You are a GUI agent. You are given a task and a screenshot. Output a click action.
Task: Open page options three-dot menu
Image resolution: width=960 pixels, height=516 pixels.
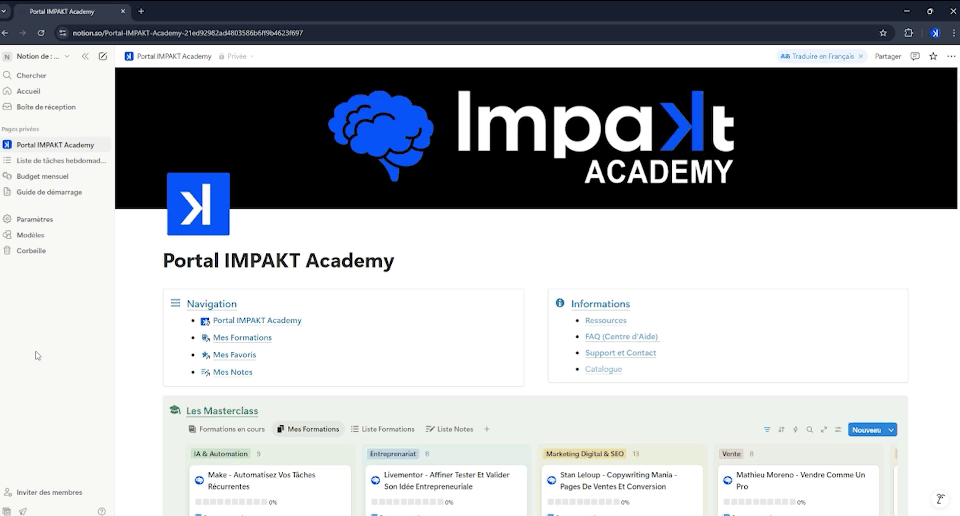click(951, 56)
